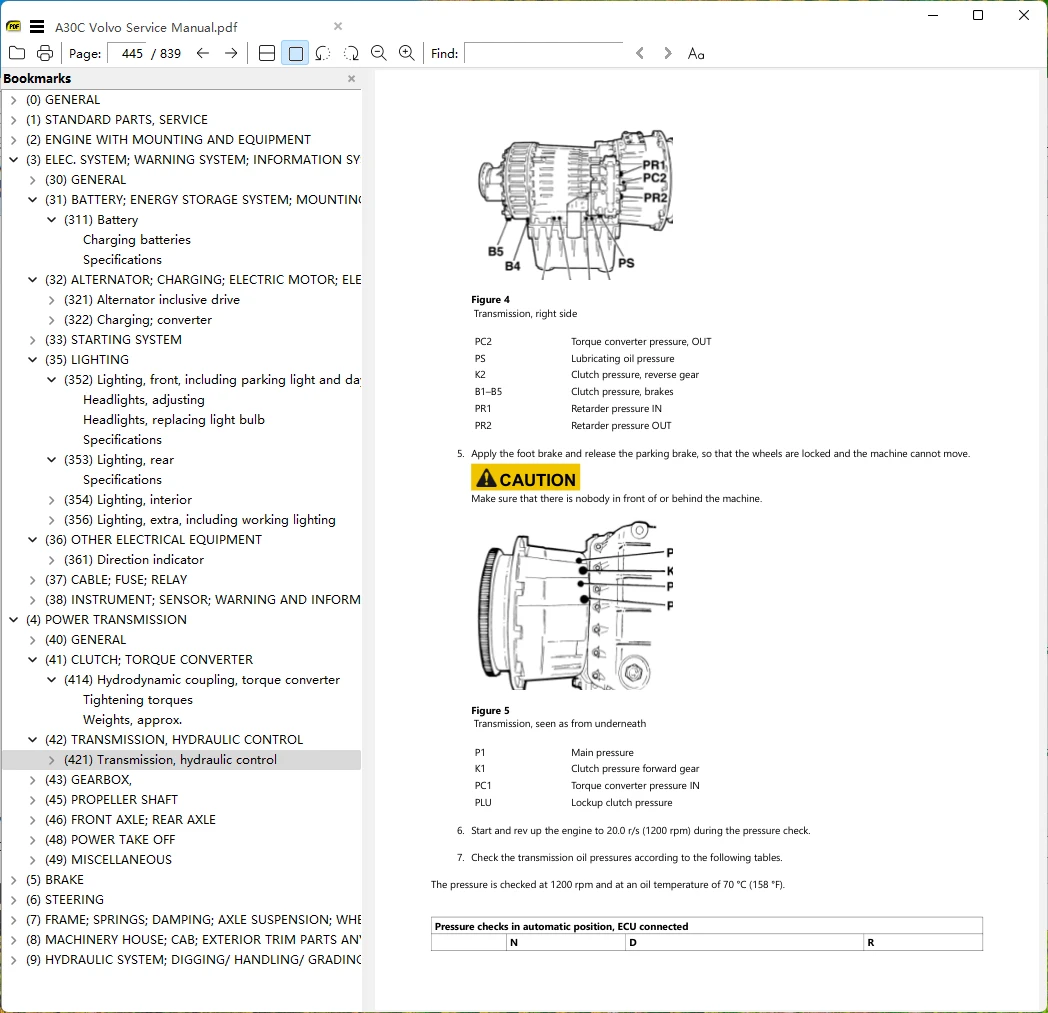This screenshot has height=1013, width=1048.
Task: Open Specifications bookmark under (311) Battery
Action: point(122,260)
